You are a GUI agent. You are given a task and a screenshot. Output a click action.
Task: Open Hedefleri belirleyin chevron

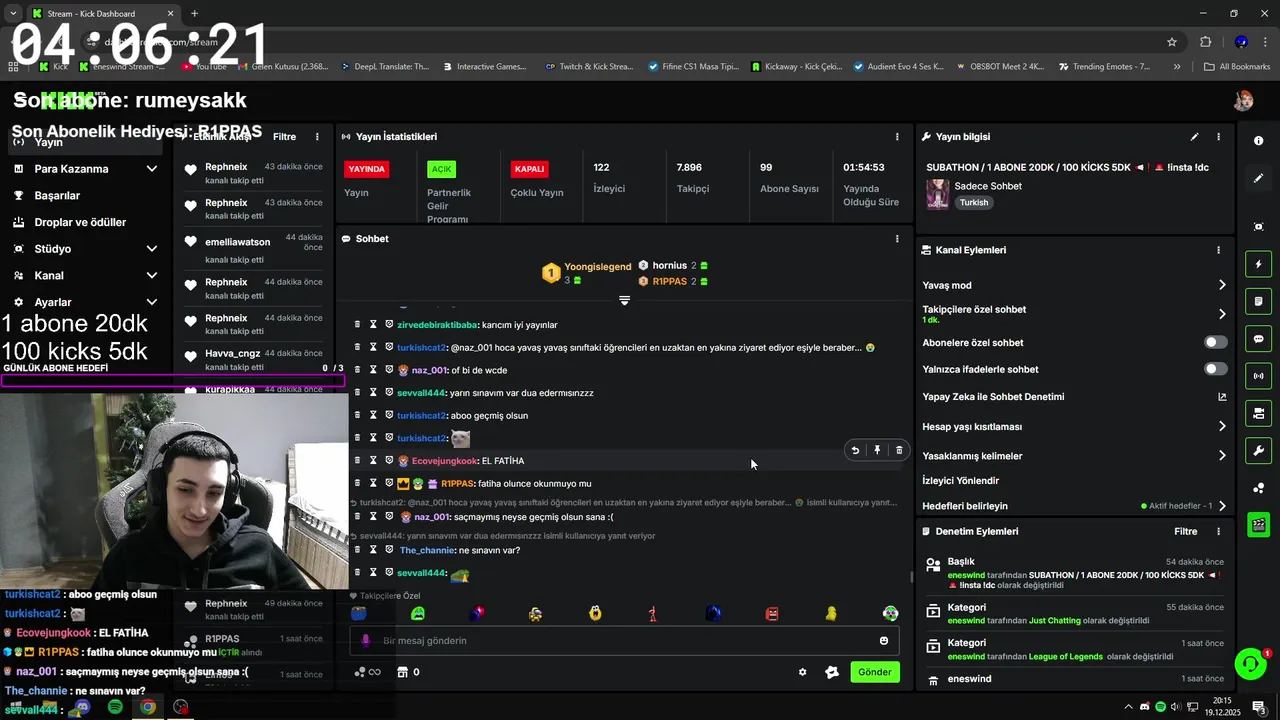(1222, 506)
